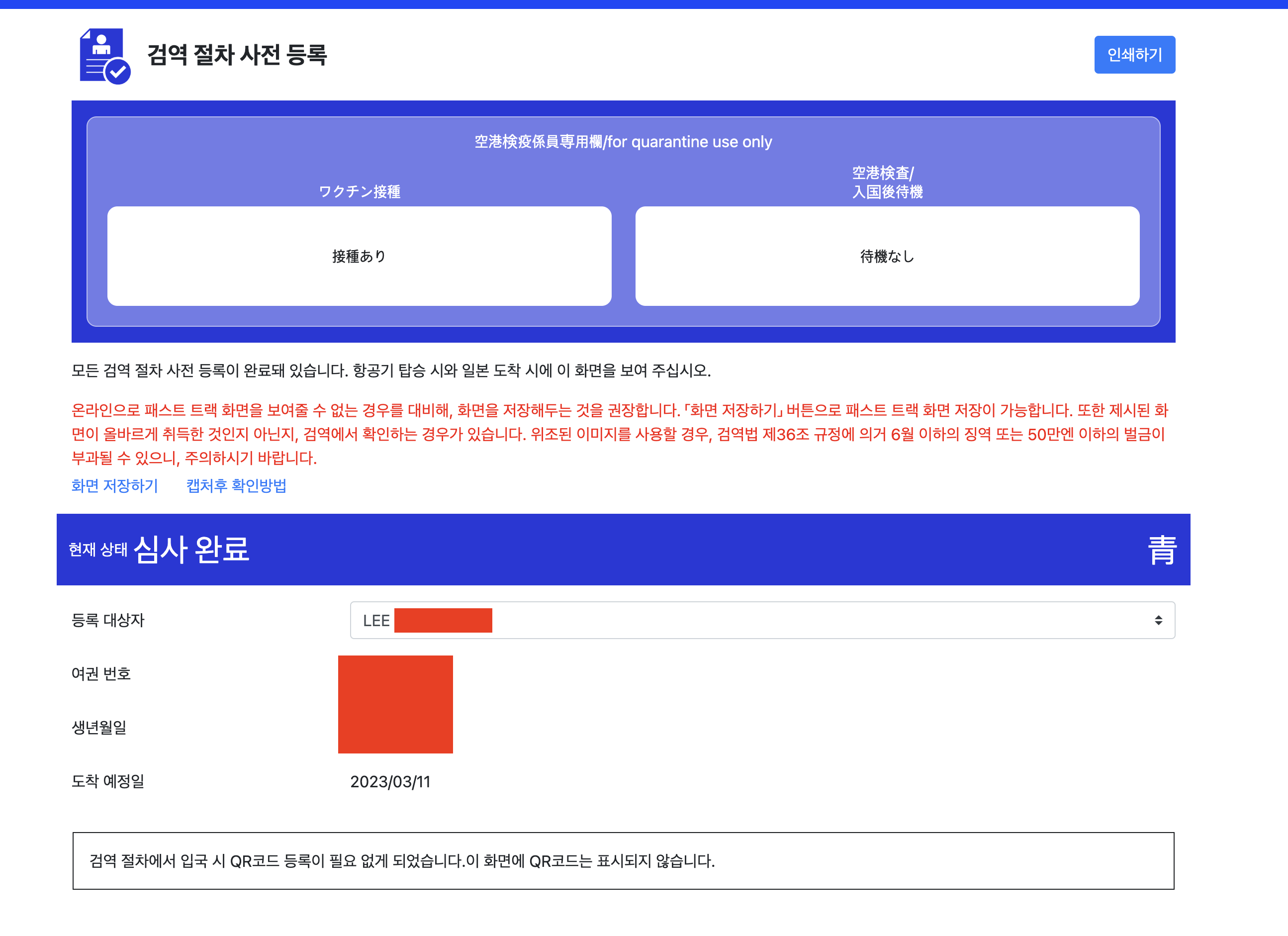Click the arrival date 2023/03/11
The height and width of the screenshot is (936, 1288).
(x=390, y=781)
